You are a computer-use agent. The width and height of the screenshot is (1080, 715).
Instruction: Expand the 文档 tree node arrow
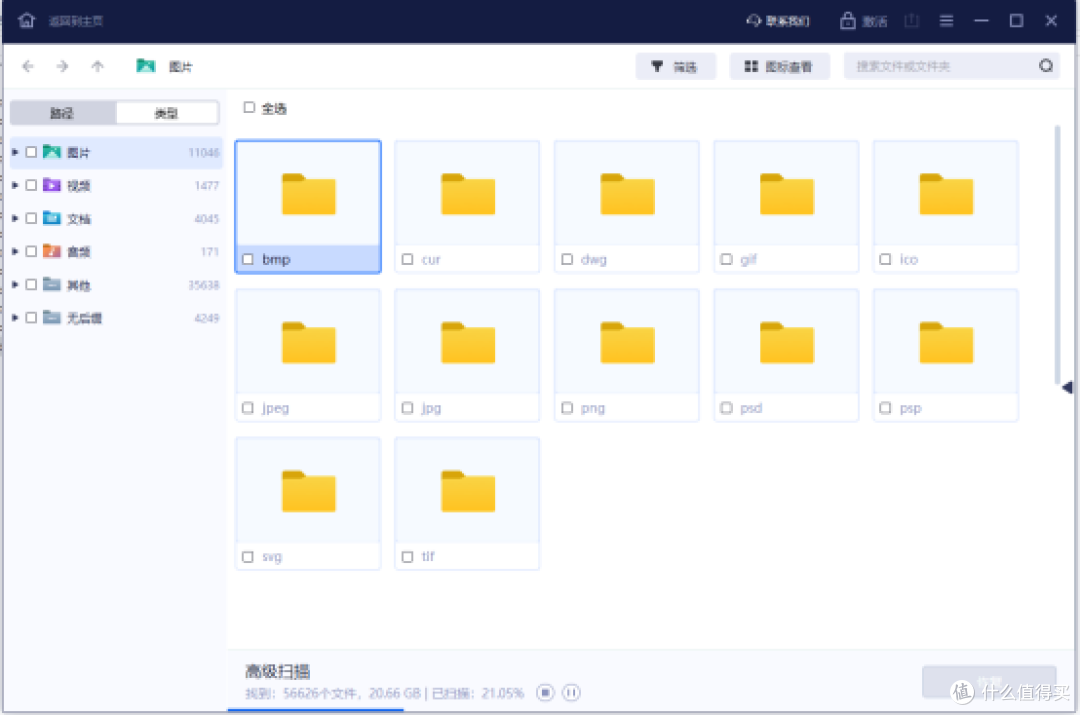pos(15,218)
